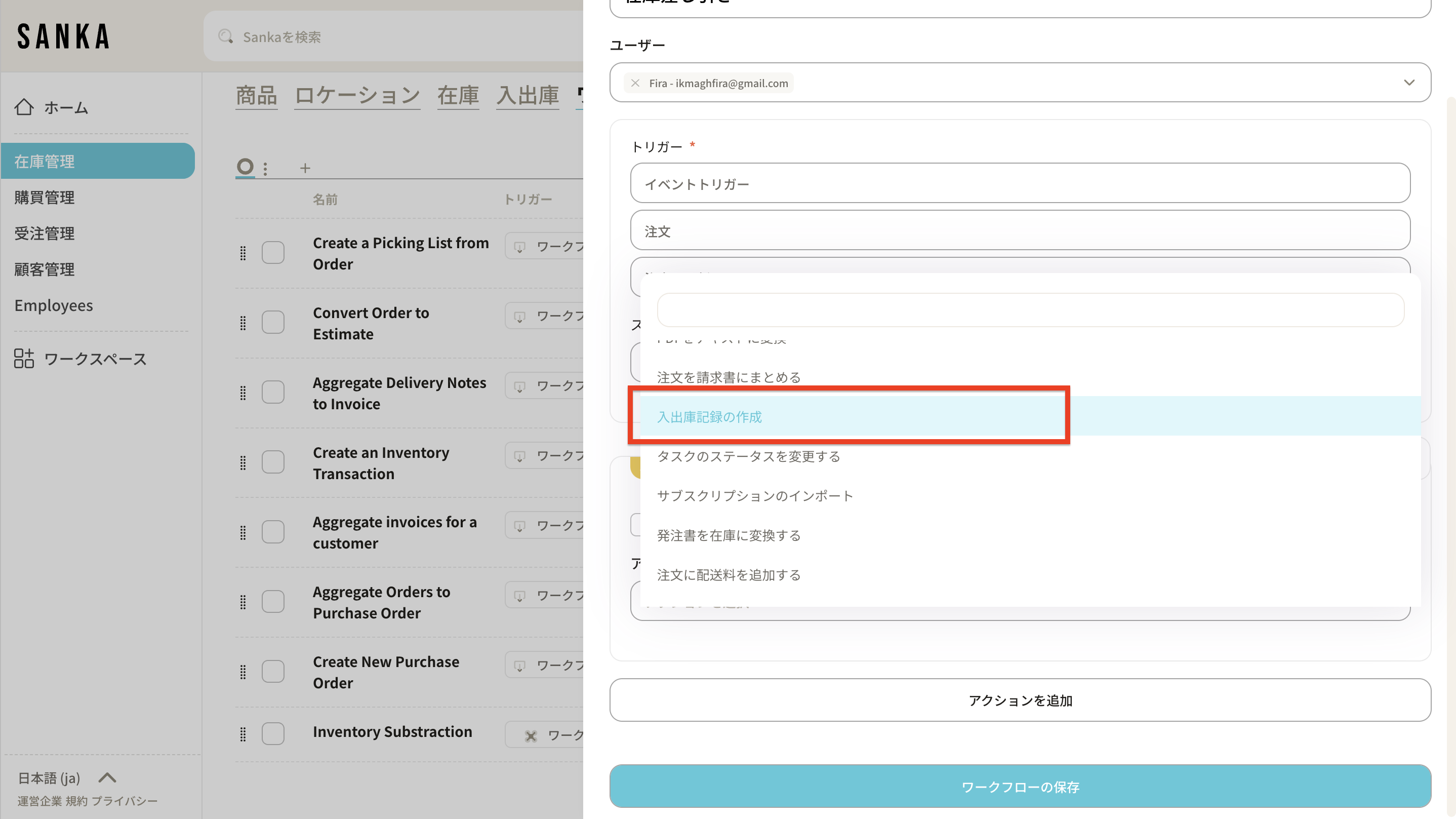
Task: Open the イベントトリガー trigger type dropdown
Action: pos(1020,183)
